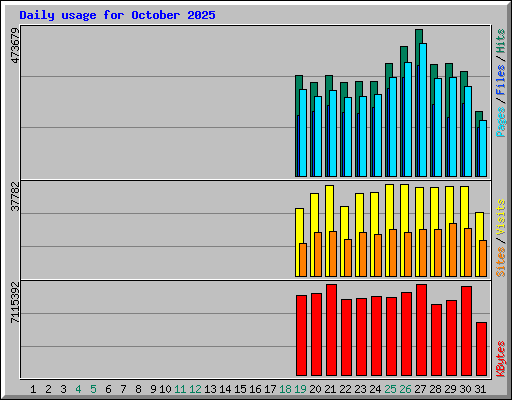Click the cyan files bar for day 27
Image resolution: width=512 pixels, height=400 pixels.
pyautogui.click(x=423, y=110)
